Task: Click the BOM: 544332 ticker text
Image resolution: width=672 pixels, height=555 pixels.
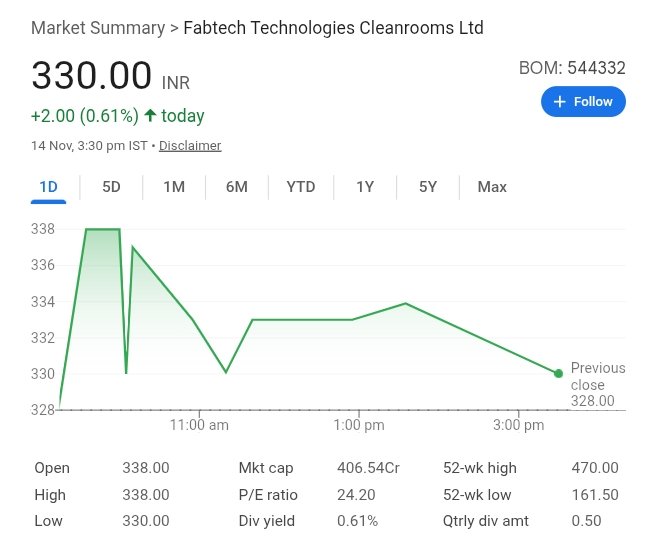Action: [572, 68]
